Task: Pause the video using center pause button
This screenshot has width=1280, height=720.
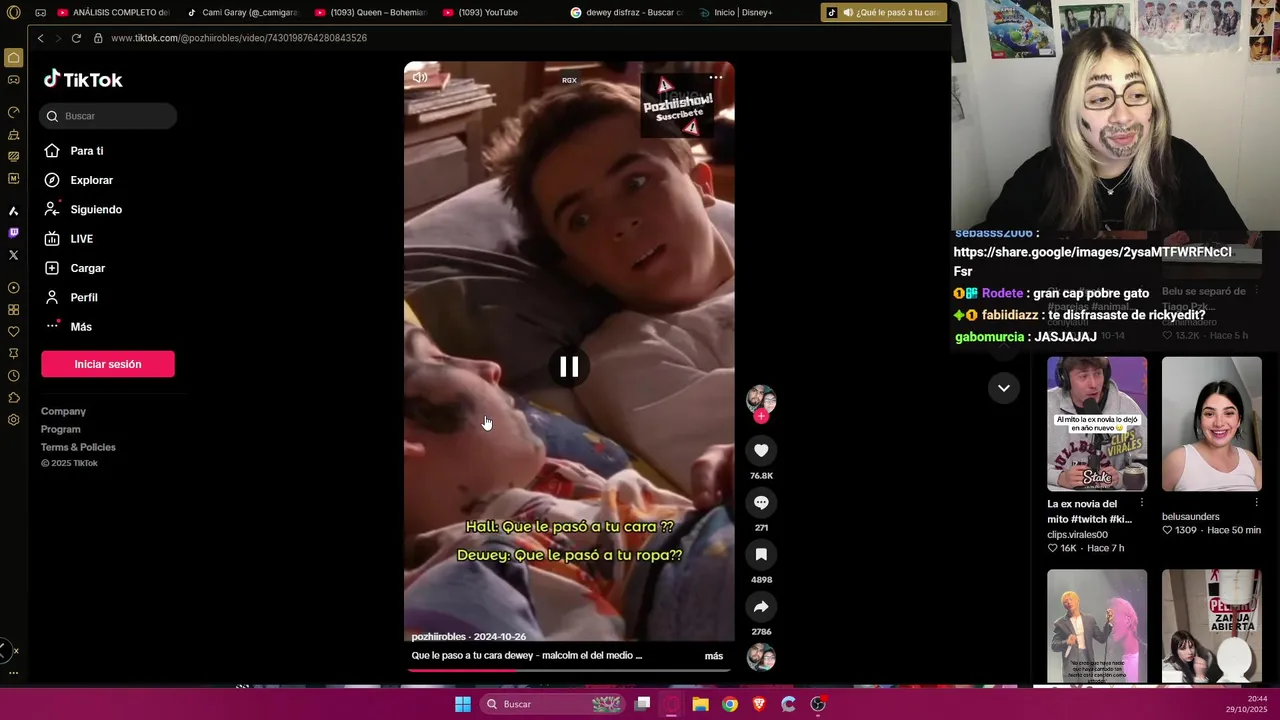Action: pos(569,367)
